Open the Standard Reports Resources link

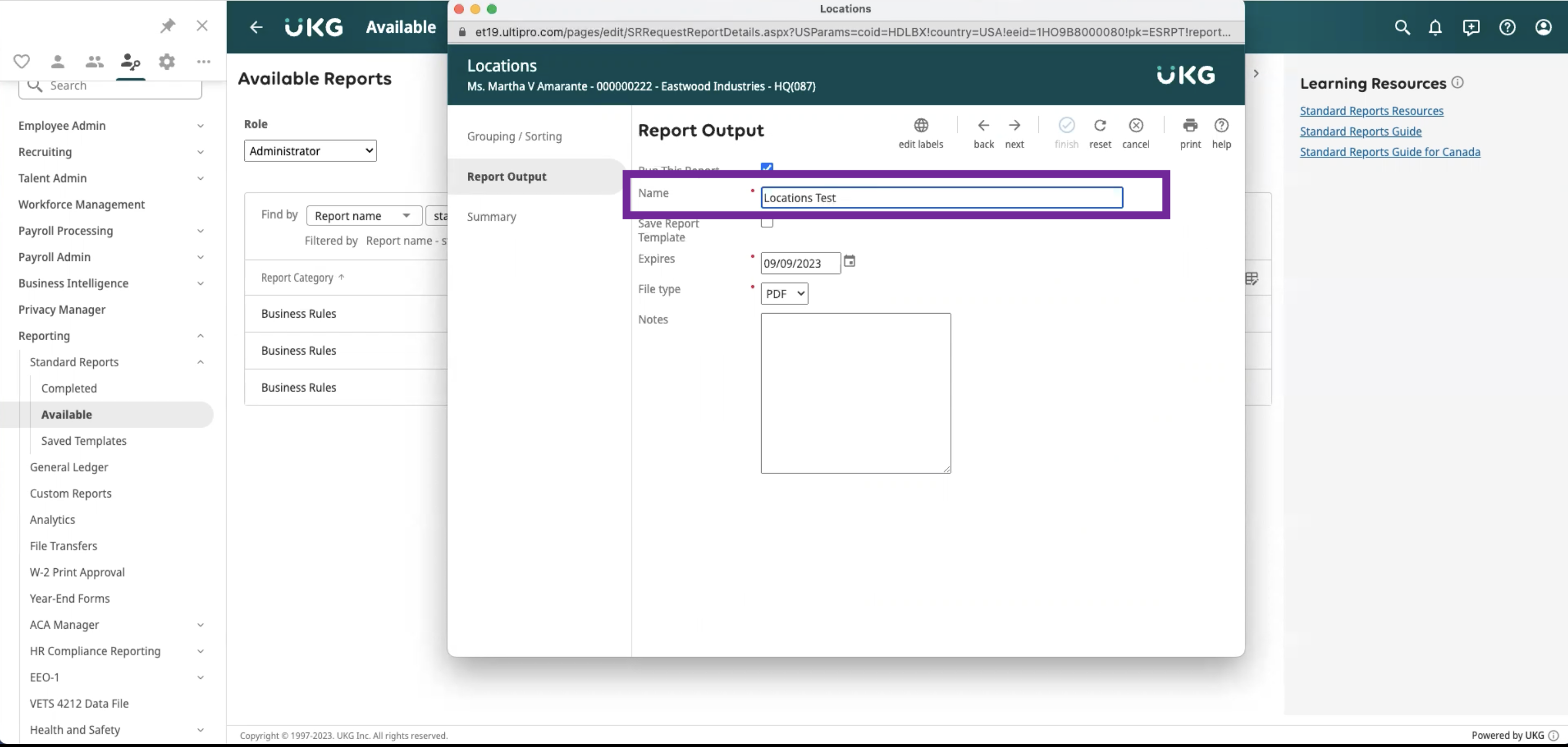point(1372,111)
